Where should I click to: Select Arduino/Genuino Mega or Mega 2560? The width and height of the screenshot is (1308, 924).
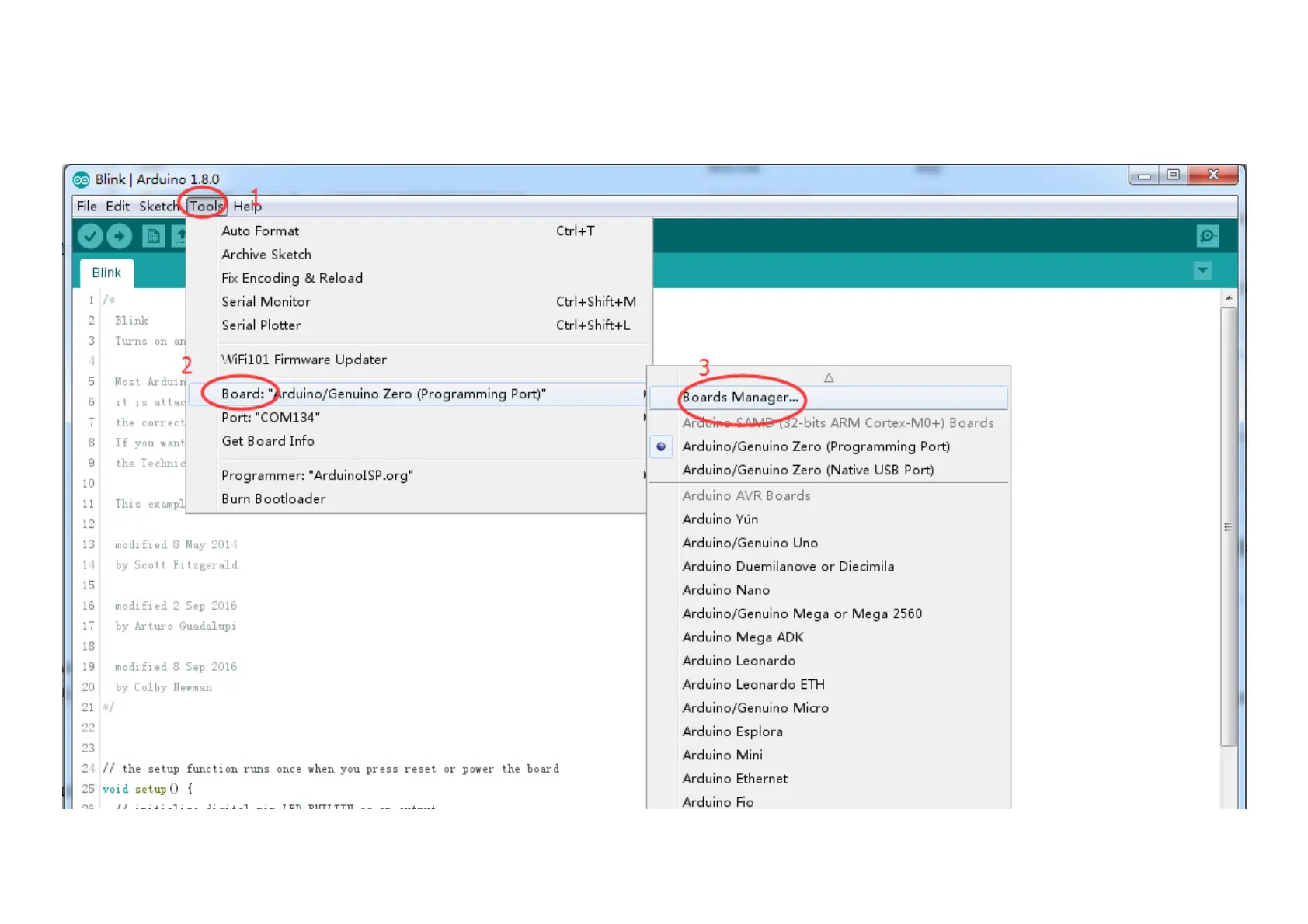[829, 613]
